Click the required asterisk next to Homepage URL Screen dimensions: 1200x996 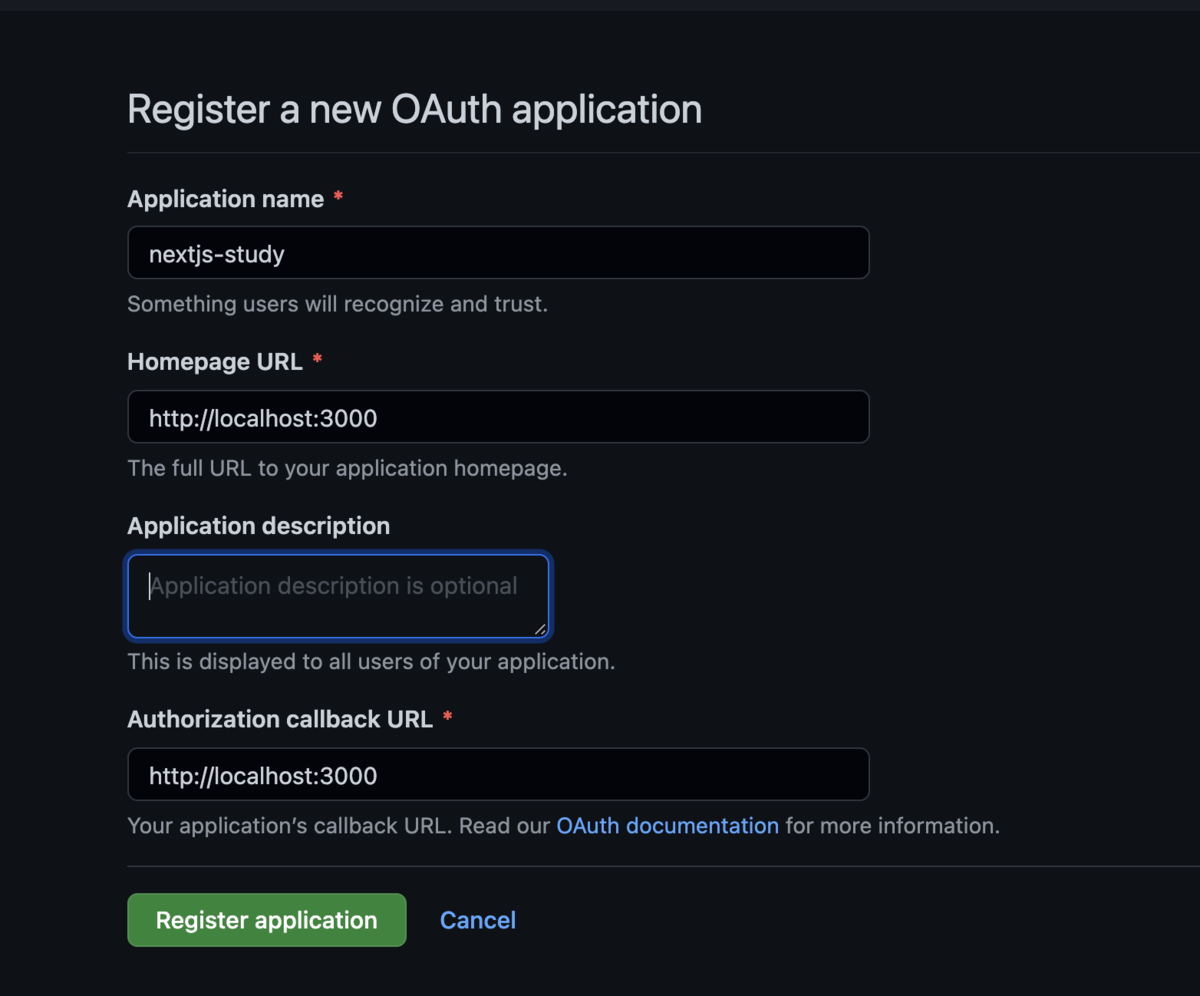tap(317, 361)
